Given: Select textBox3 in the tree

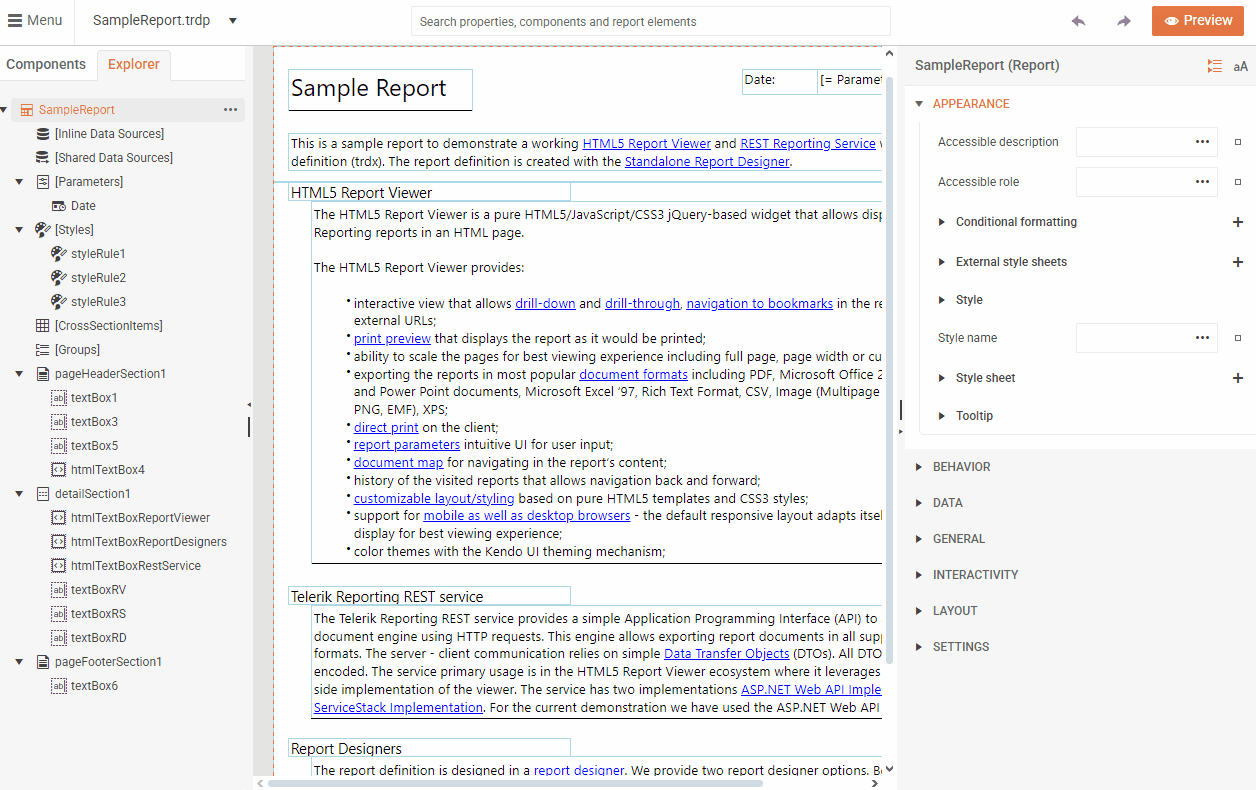Looking at the screenshot, I should (94, 422).
